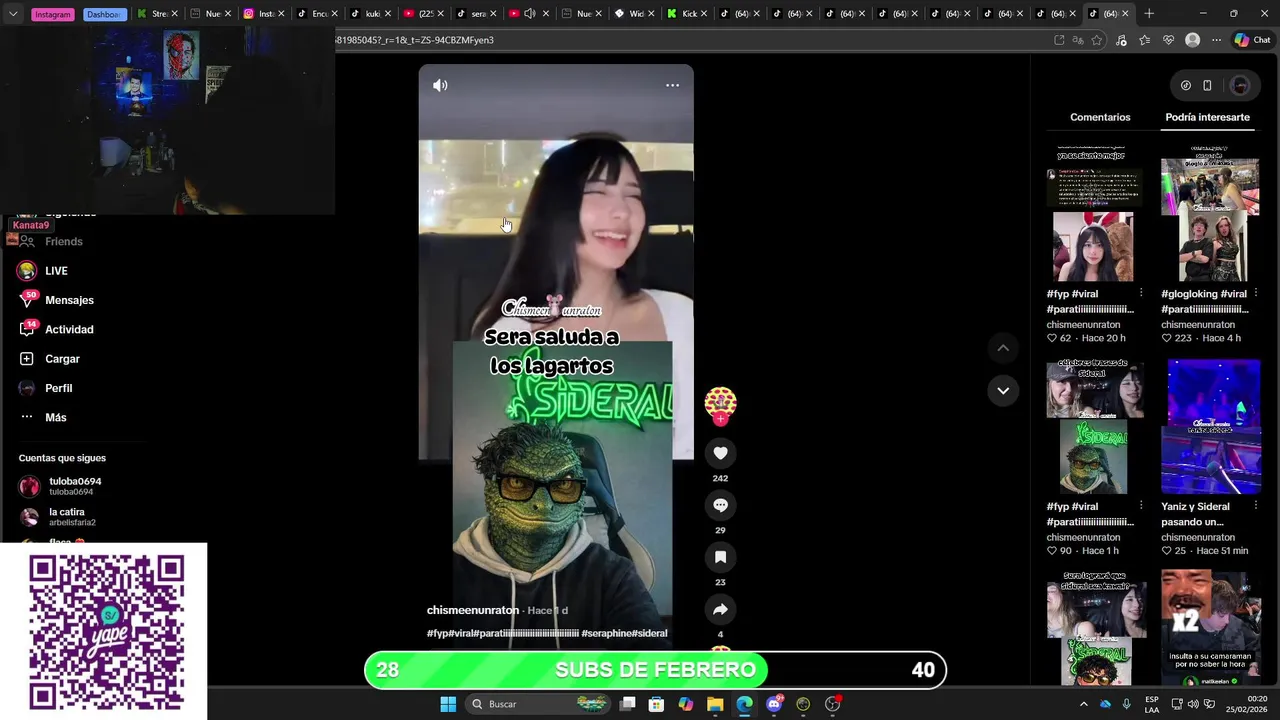The height and width of the screenshot is (720, 1280).
Task: Close the active TikTok browser tab
Action: [x=1125, y=14]
